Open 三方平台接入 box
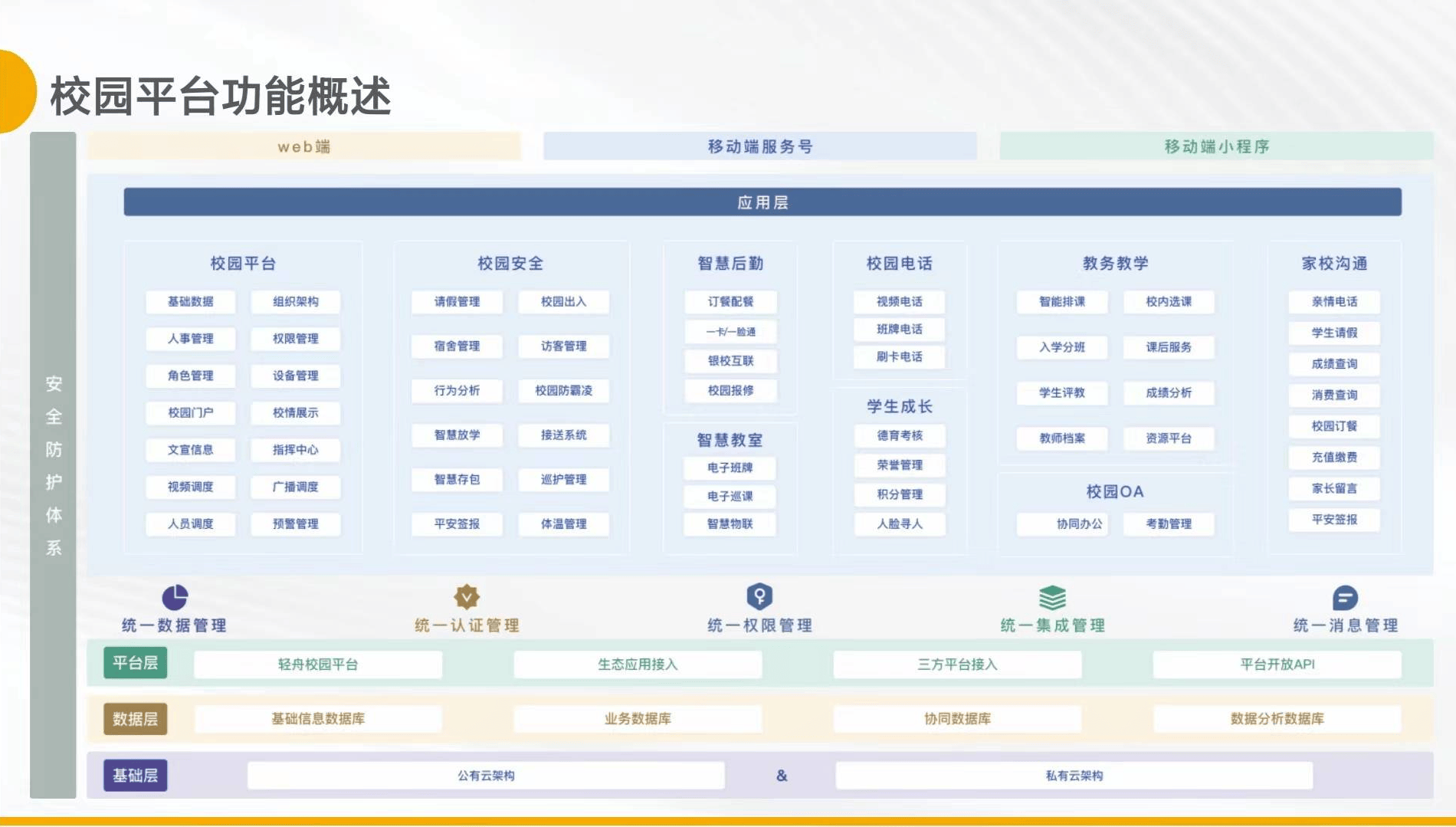Image resolution: width=1456 pixels, height=827 pixels. pyautogui.click(x=957, y=665)
